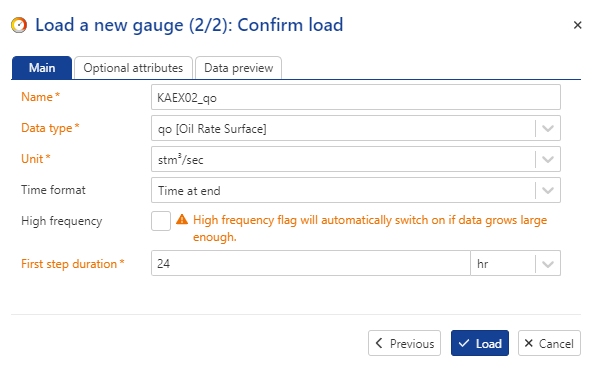This screenshot has width=593, height=368.
Task: Select the qo [Oil Rate Surface] combo box
Action: click(x=356, y=129)
